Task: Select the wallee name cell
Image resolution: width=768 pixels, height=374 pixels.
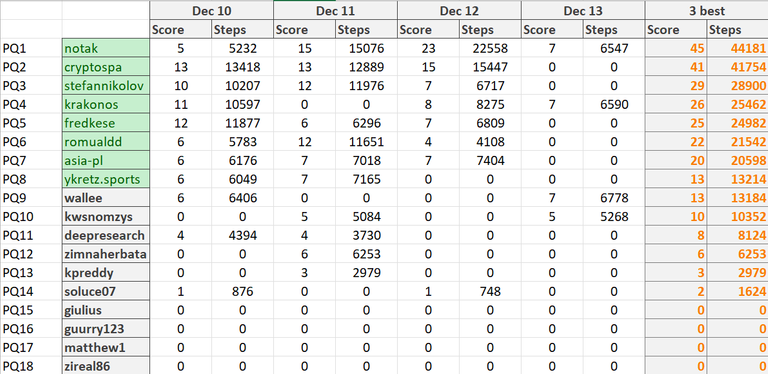Action: 106,198
